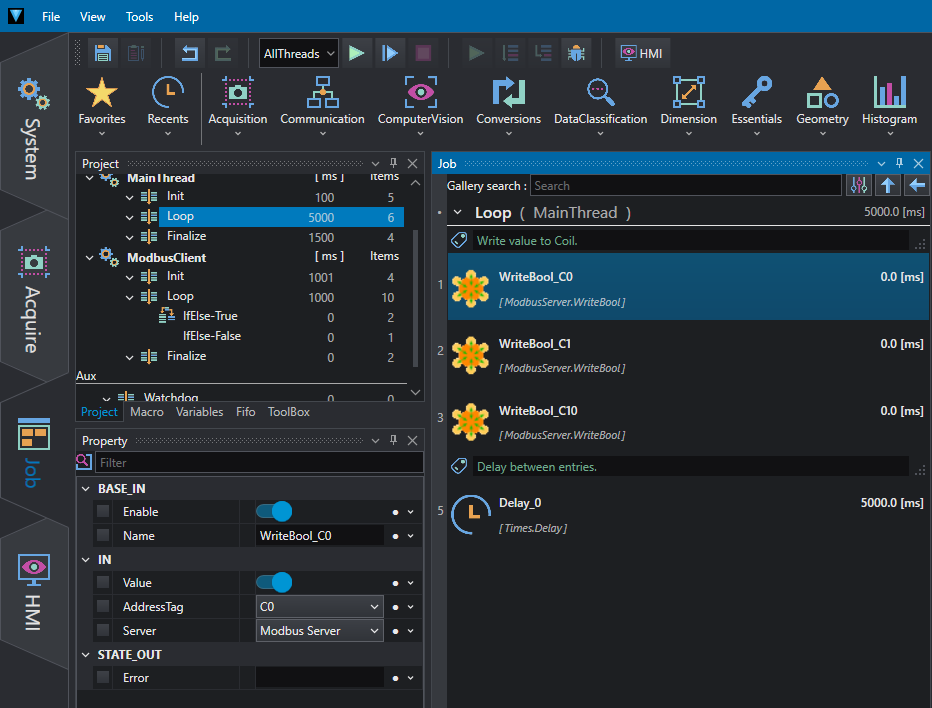Open the AllThreads thread selector dropdown
932x708 pixels.
(299, 54)
